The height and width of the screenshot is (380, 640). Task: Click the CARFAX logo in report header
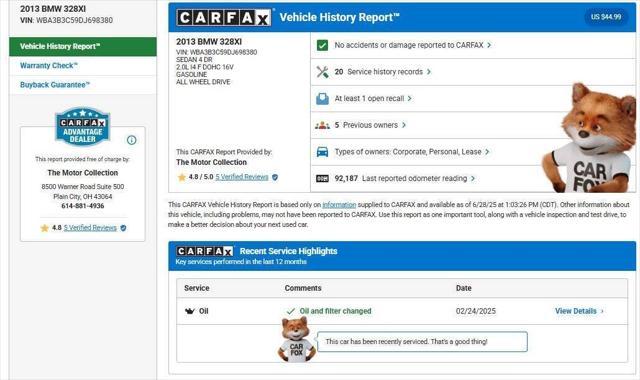tap(224, 18)
